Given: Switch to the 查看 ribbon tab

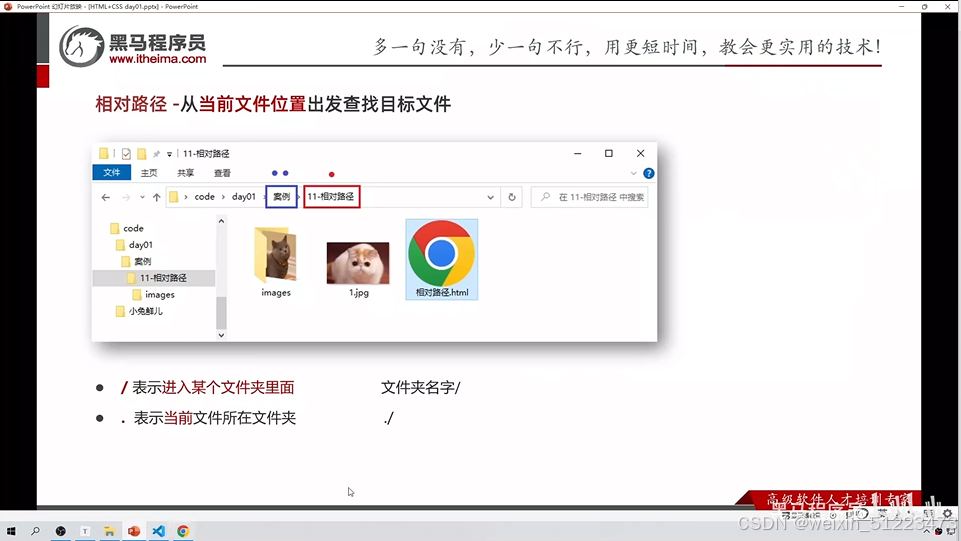Looking at the screenshot, I should pos(222,173).
